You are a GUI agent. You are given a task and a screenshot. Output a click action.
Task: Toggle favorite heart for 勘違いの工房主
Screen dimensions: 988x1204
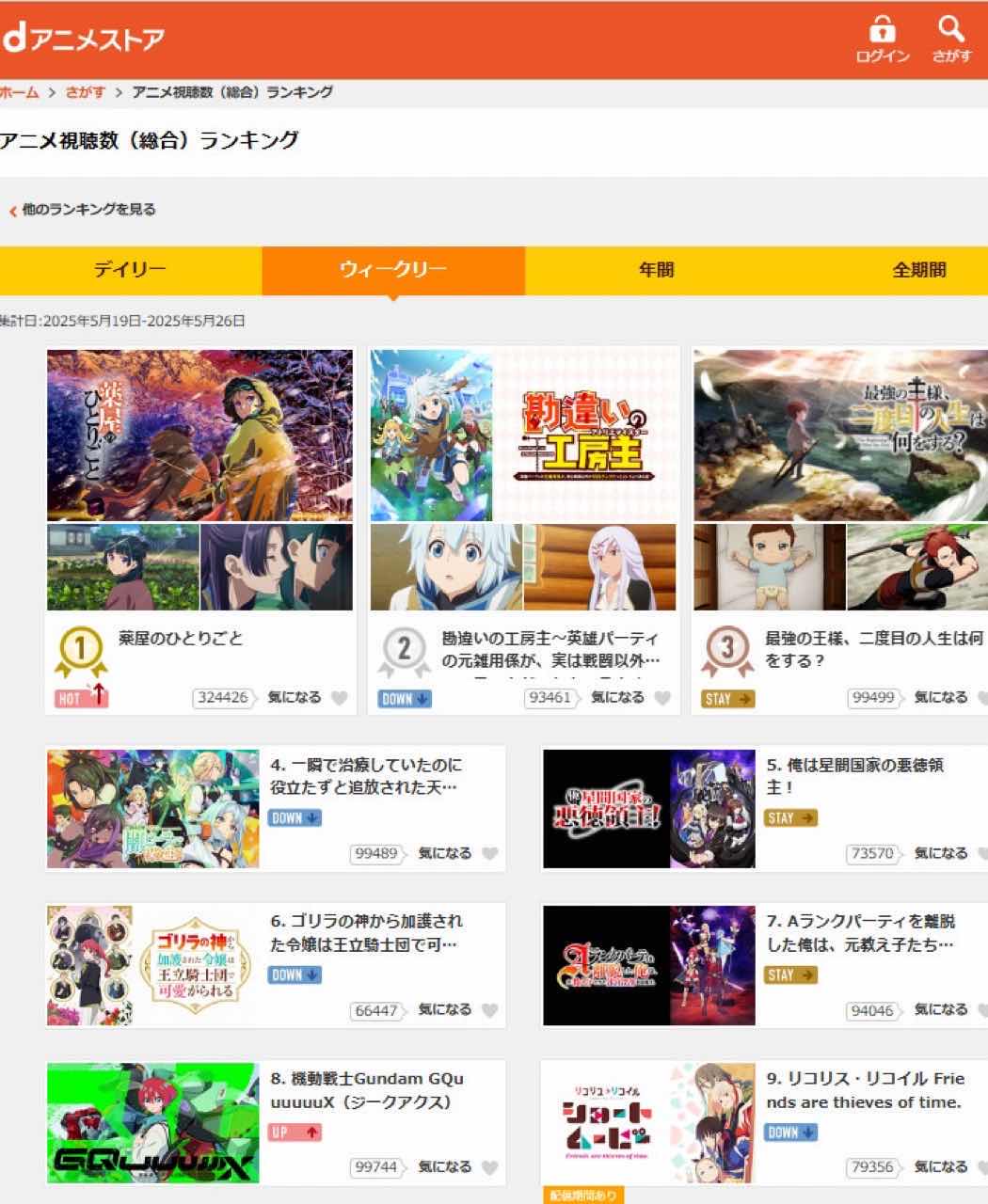pyautogui.click(x=662, y=698)
